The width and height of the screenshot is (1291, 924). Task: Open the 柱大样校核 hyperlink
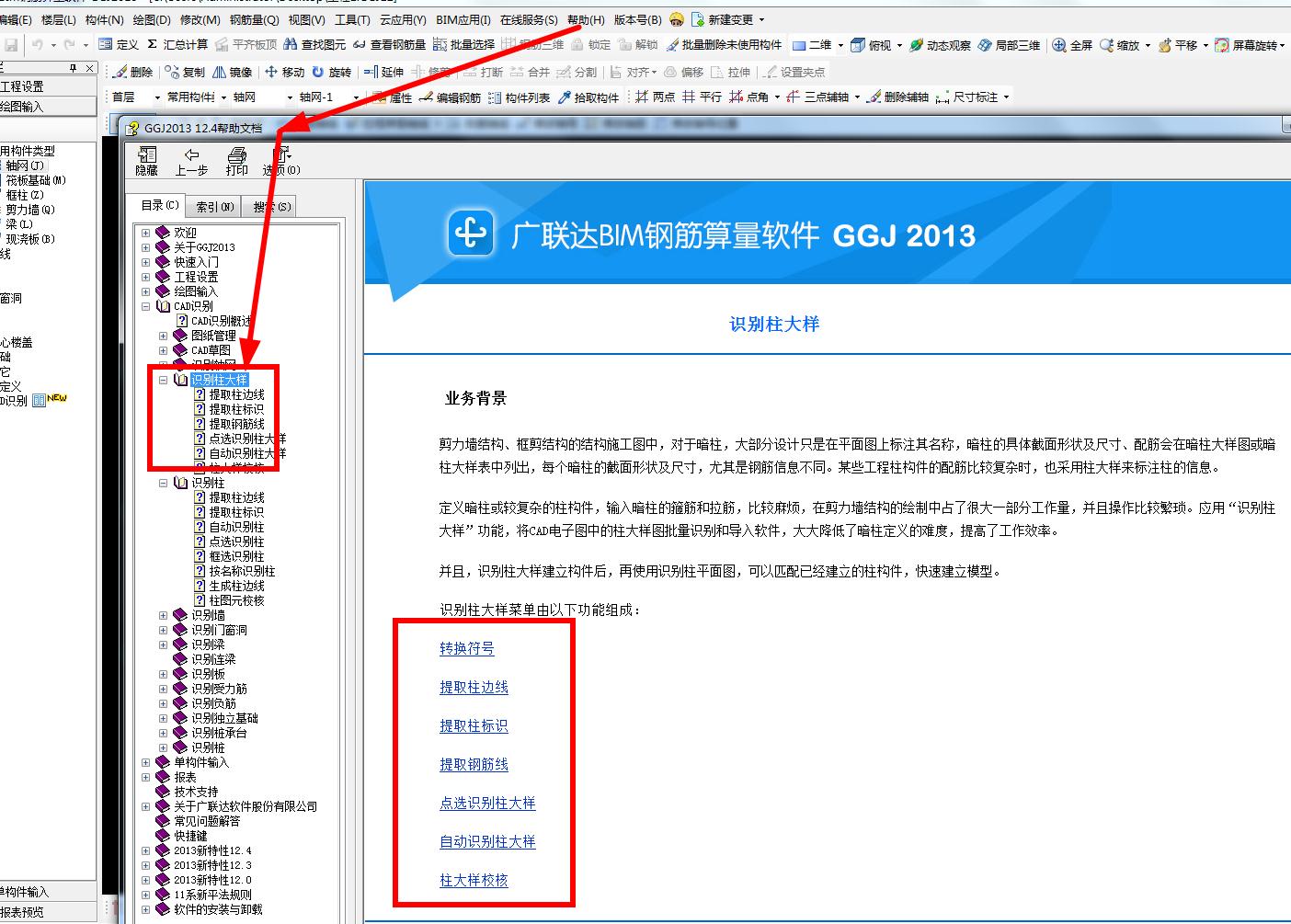point(474,880)
